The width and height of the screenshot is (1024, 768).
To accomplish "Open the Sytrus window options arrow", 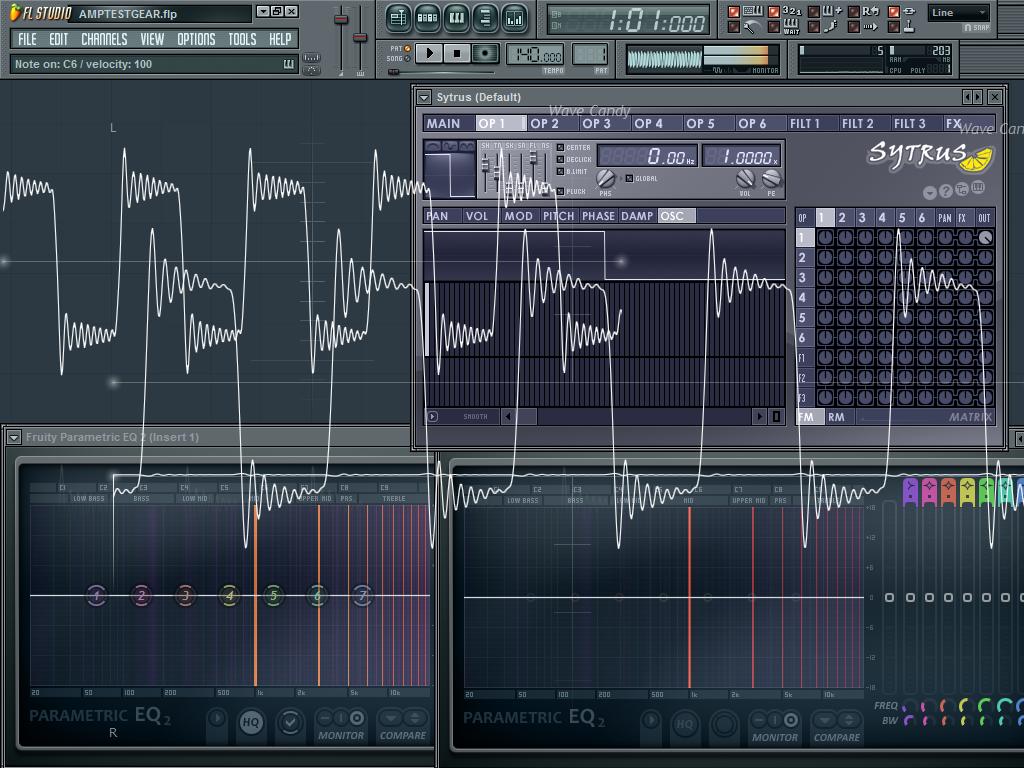I will pyautogui.click(x=424, y=97).
